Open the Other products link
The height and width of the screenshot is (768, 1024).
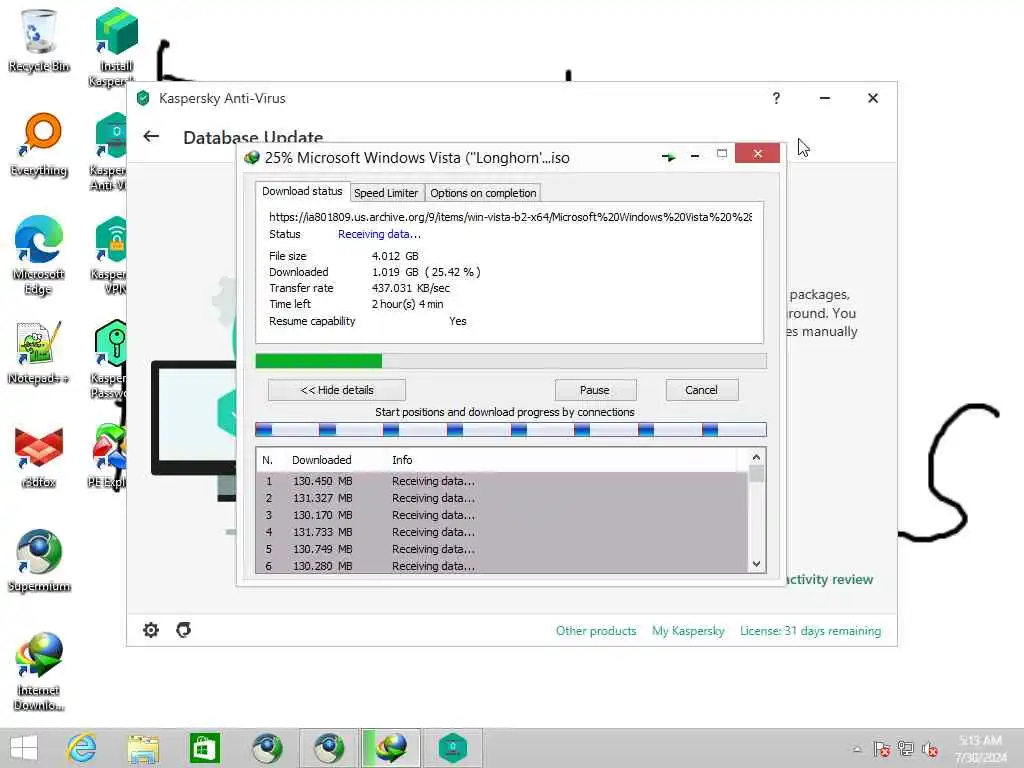596,631
